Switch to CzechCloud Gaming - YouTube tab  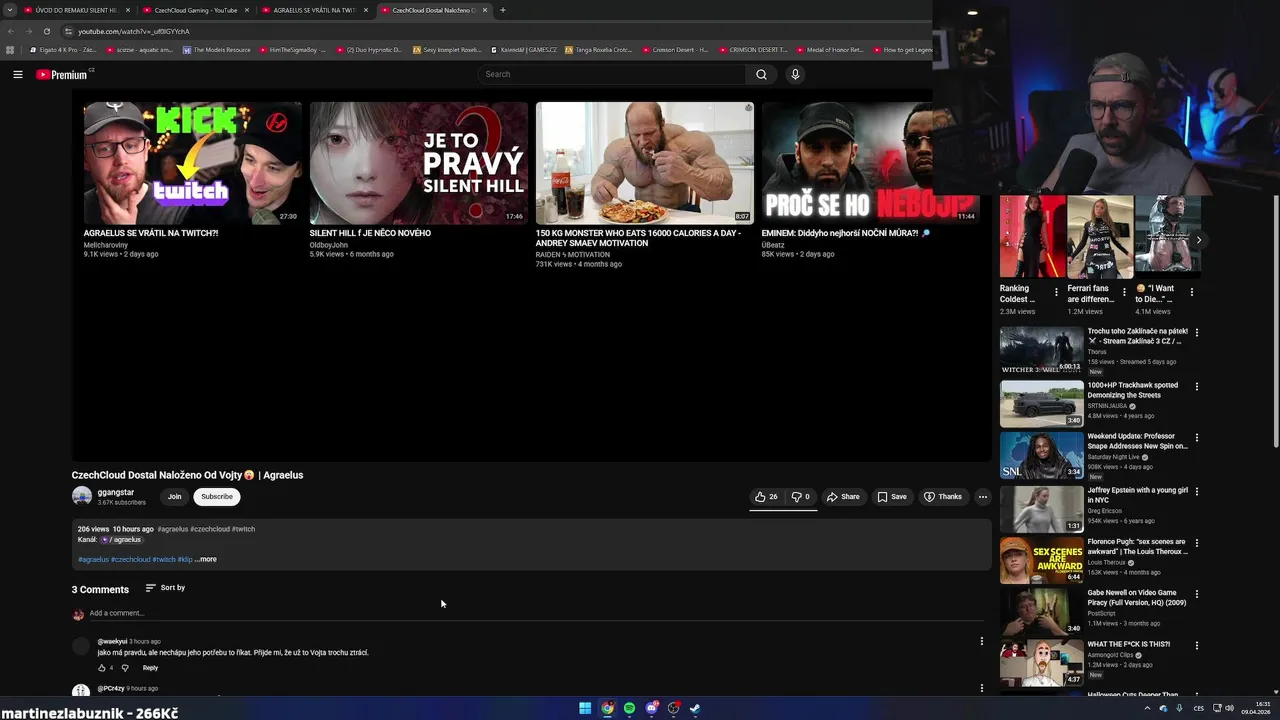(x=196, y=10)
